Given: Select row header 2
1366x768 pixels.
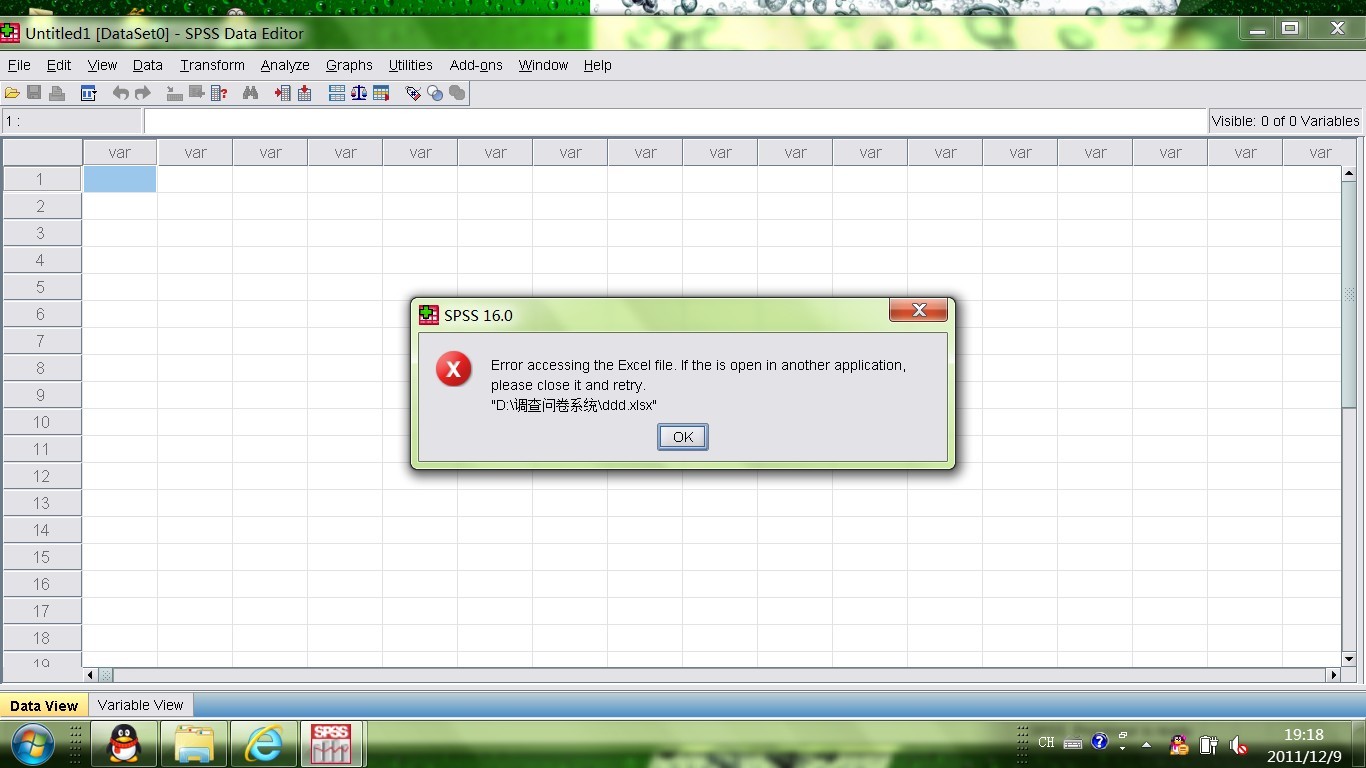Looking at the screenshot, I should coord(41,206).
